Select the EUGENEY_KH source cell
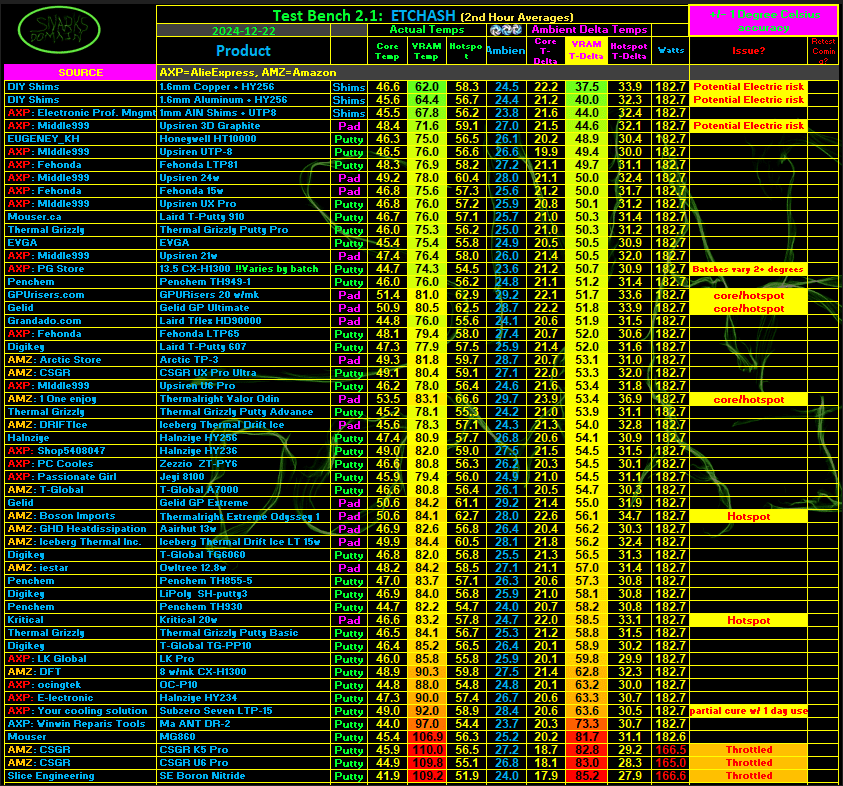Image resolution: width=843 pixels, height=786 pixels. point(80,139)
